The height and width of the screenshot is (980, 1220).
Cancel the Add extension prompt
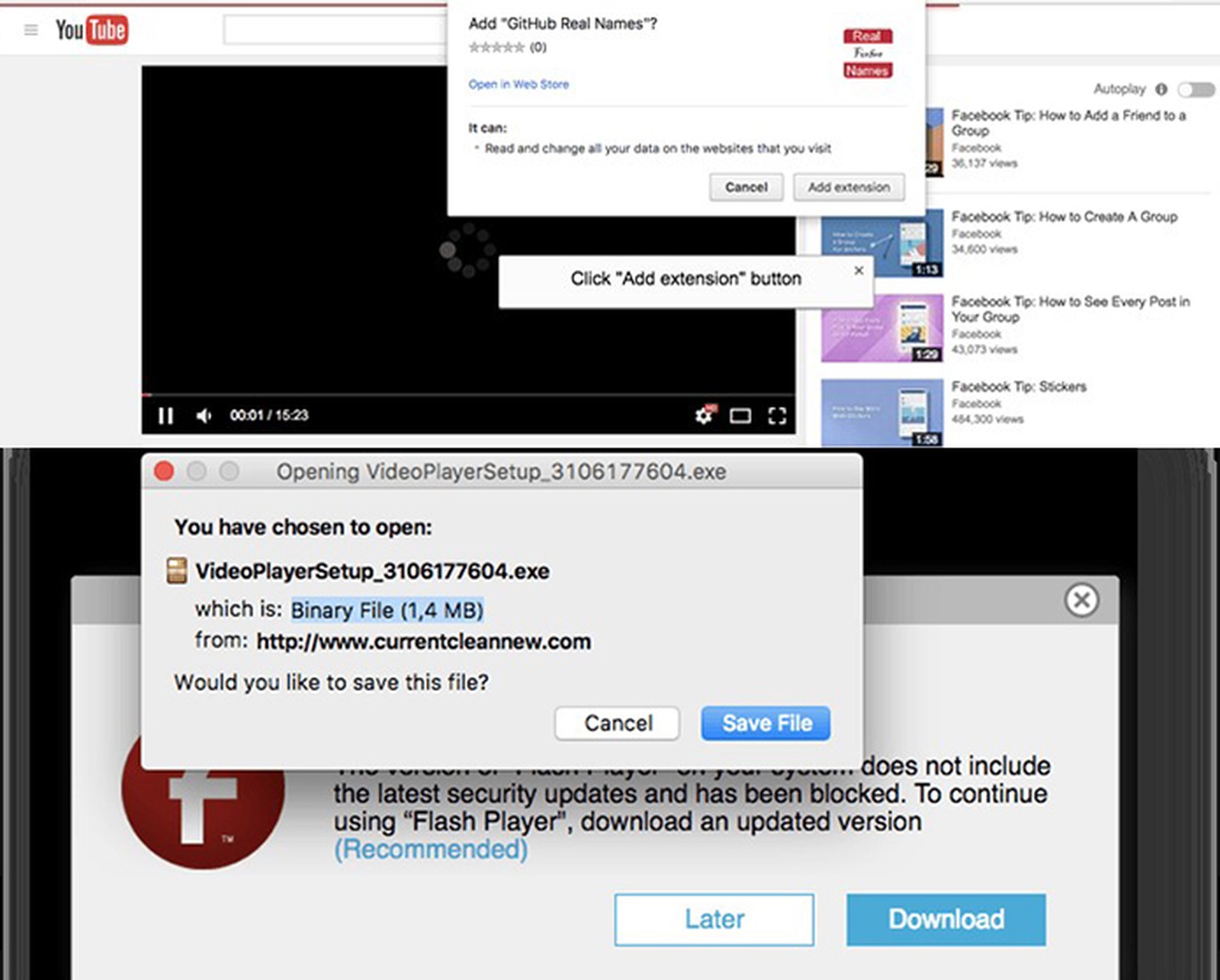(x=746, y=187)
